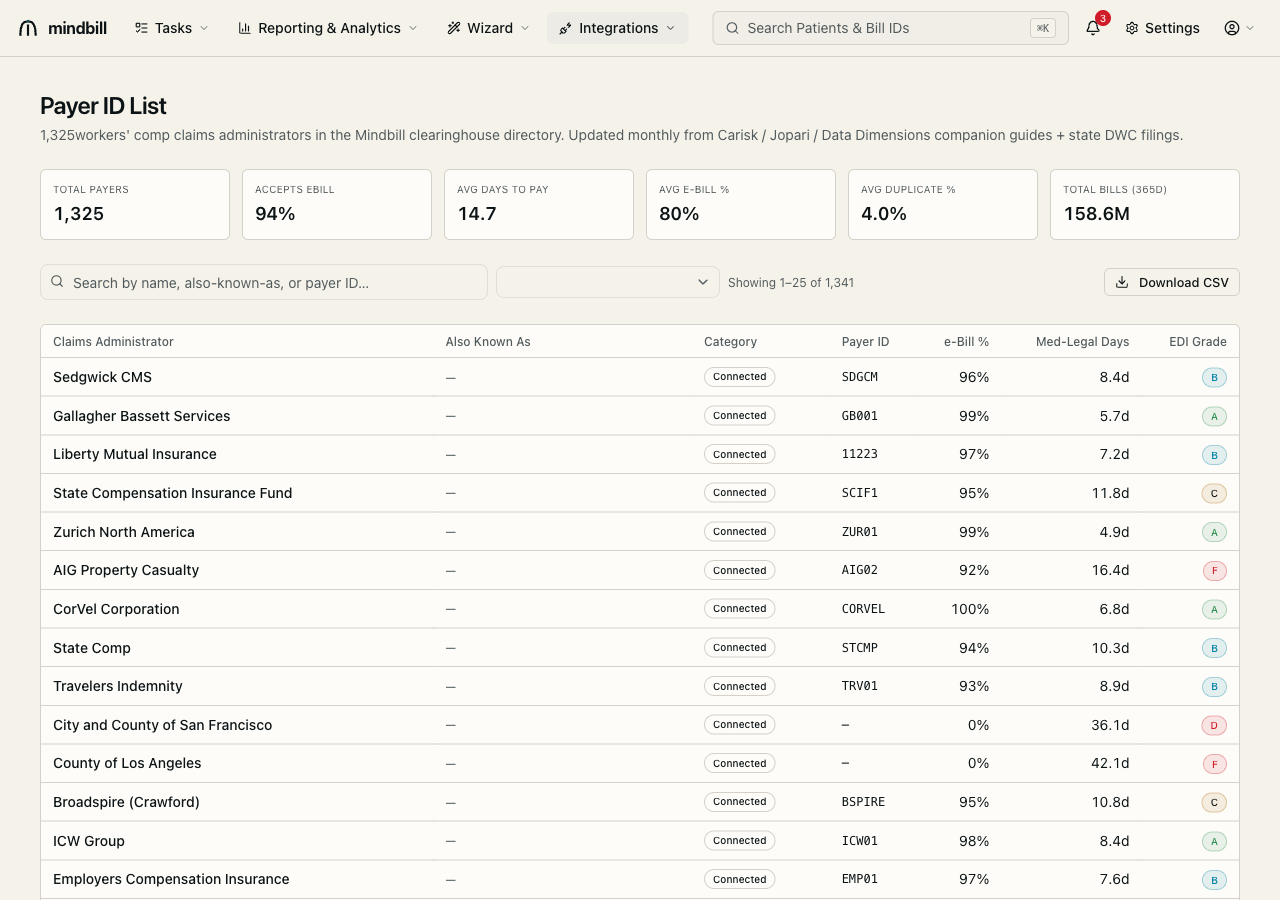Click the Payer ID List heading

tap(103, 106)
